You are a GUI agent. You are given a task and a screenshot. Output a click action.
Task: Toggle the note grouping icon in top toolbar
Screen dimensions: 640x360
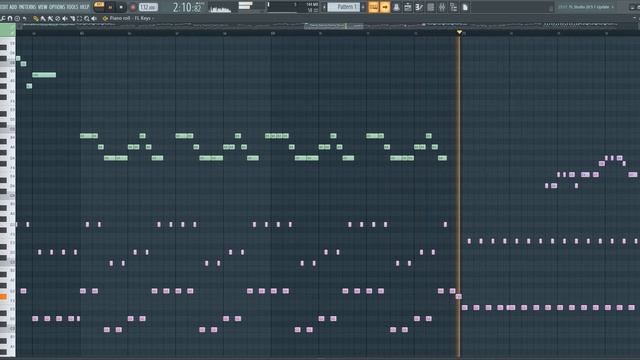coord(408,7)
